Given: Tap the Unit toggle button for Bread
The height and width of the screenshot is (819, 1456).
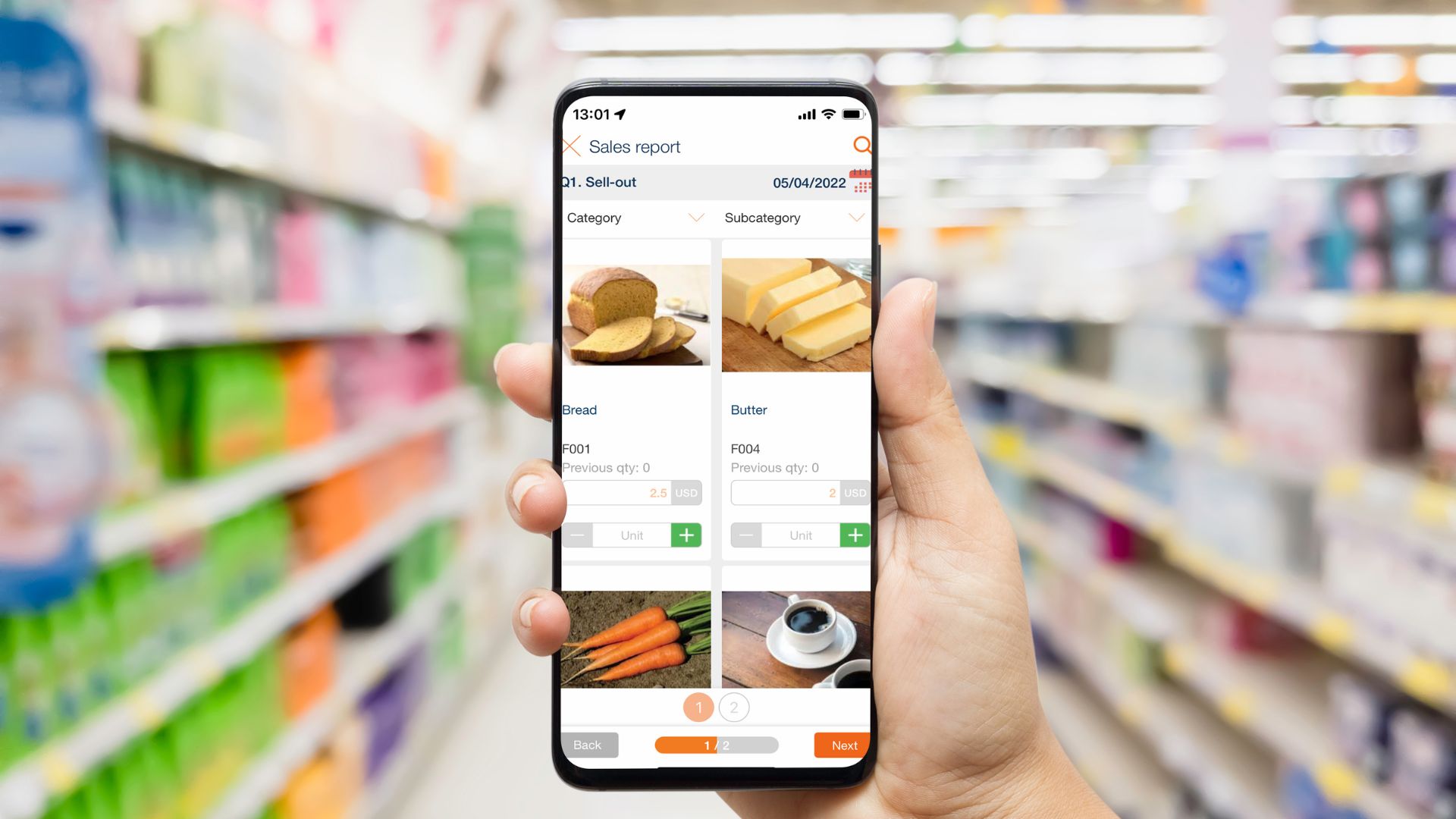Looking at the screenshot, I should coord(632,534).
